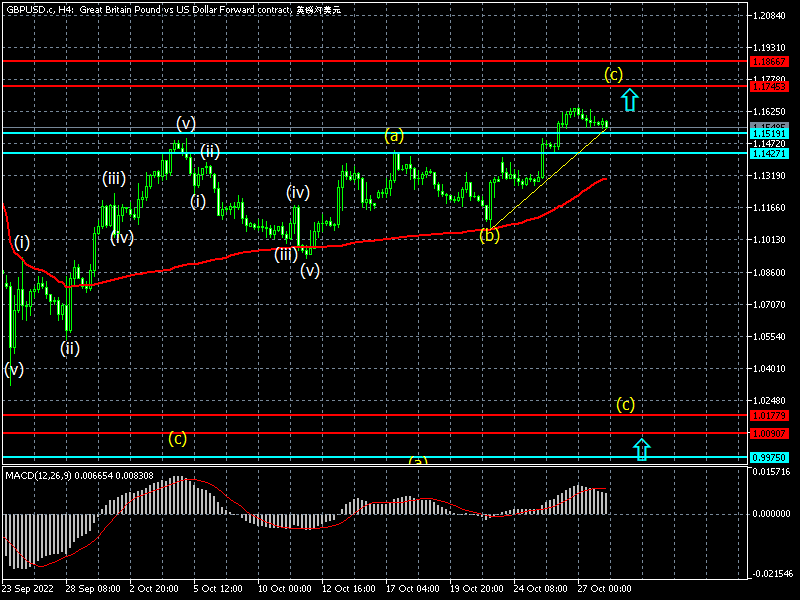Click the cyan 0.99750 price level tag
Viewport: 800px width, 600px height.
coord(773,457)
